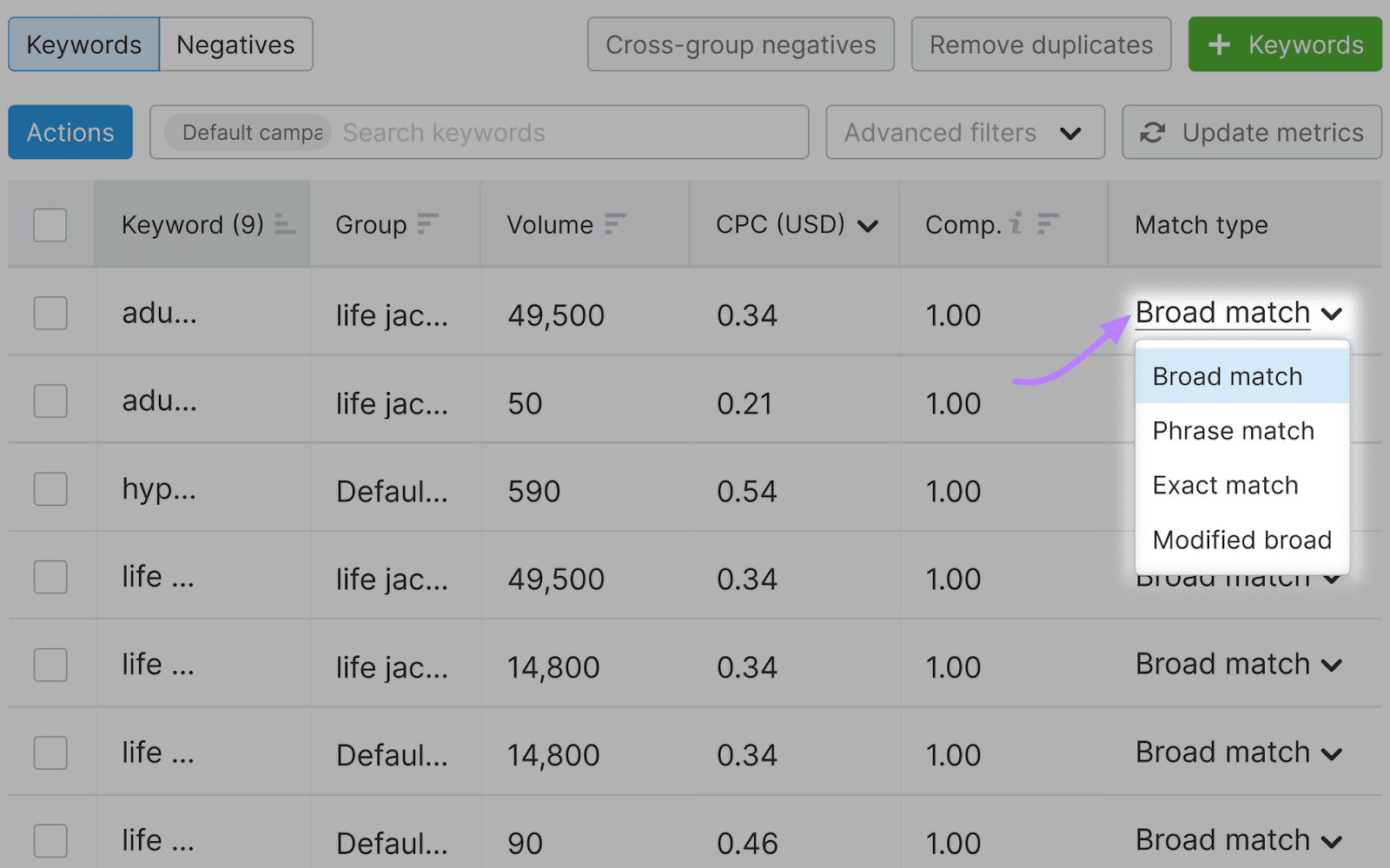
Task: Open the CPC (USD) column dropdown
Action: click(x=868, y=224)
